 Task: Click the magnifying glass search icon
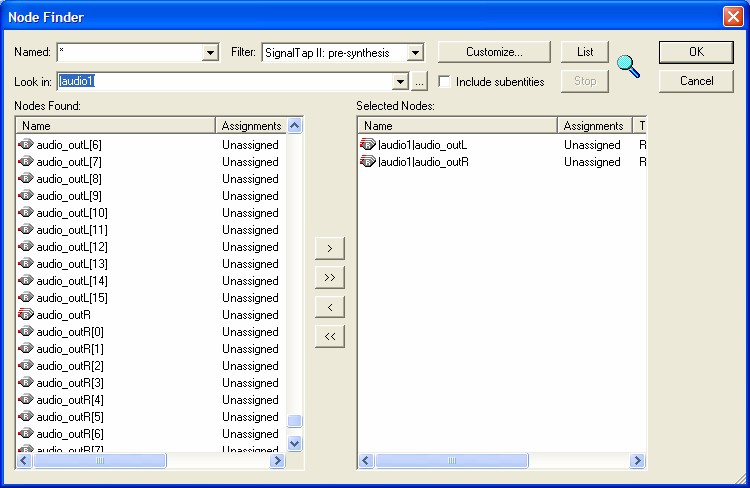pos(628,67)
